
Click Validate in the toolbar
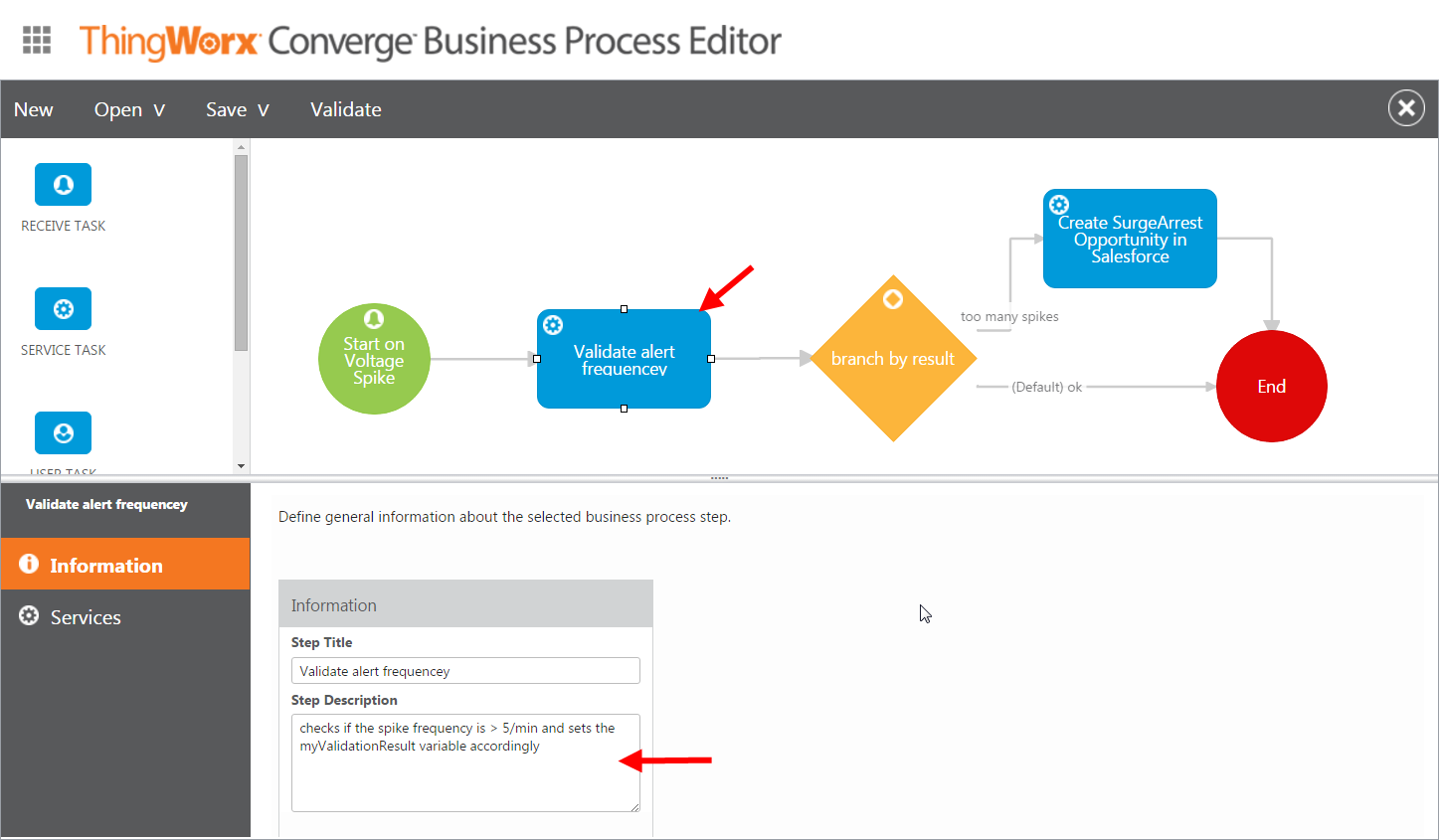pos(346,109)
